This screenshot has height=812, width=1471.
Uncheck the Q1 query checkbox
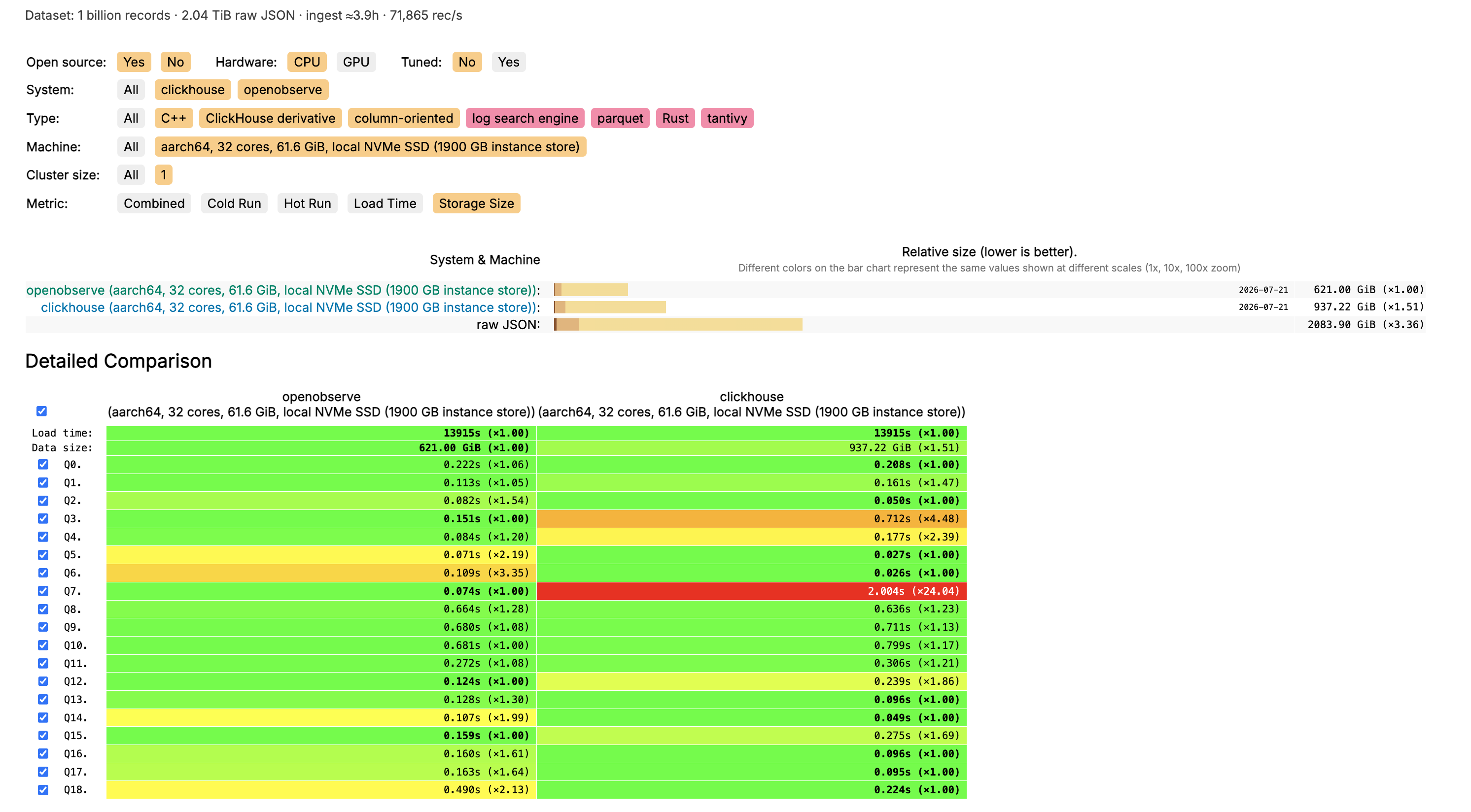pyautogui.click(x=43, y=483)
